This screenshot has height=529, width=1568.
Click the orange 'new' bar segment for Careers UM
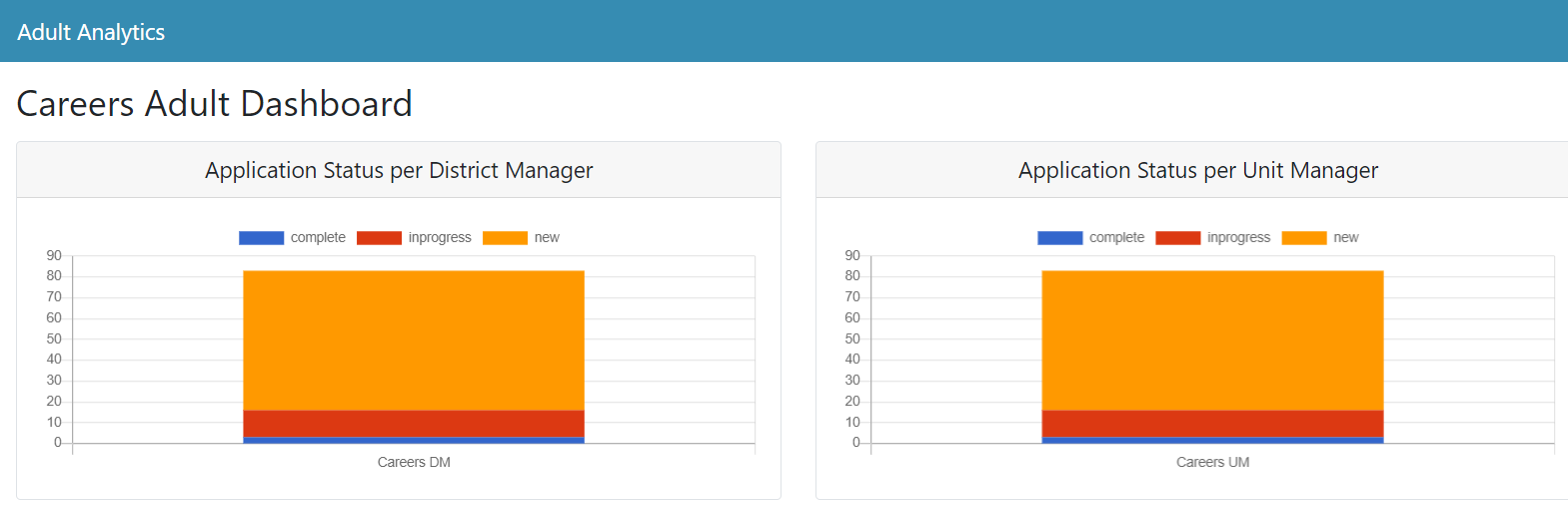1212,340
